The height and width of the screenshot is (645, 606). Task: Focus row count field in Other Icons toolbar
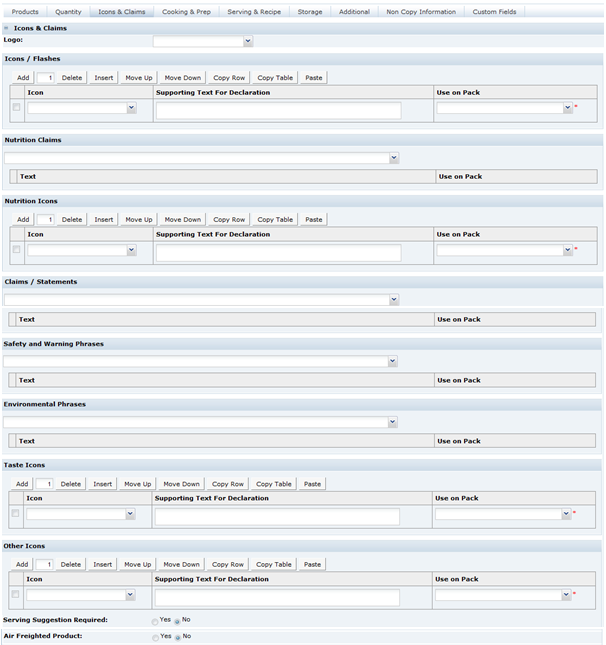(44, 565)
